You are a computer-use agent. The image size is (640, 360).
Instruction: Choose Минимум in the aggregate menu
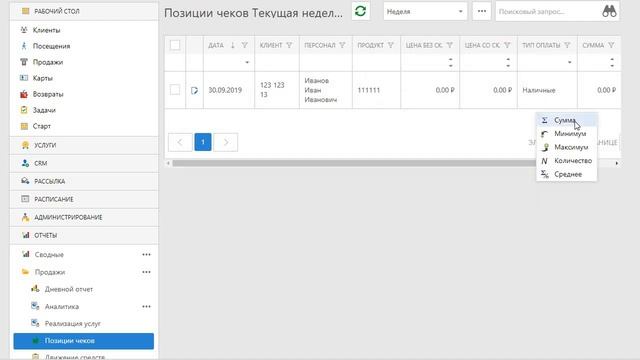567,133
